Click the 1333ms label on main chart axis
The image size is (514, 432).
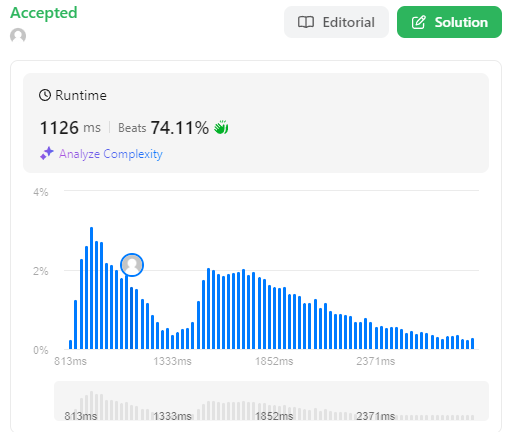click(x=172, y=361)
